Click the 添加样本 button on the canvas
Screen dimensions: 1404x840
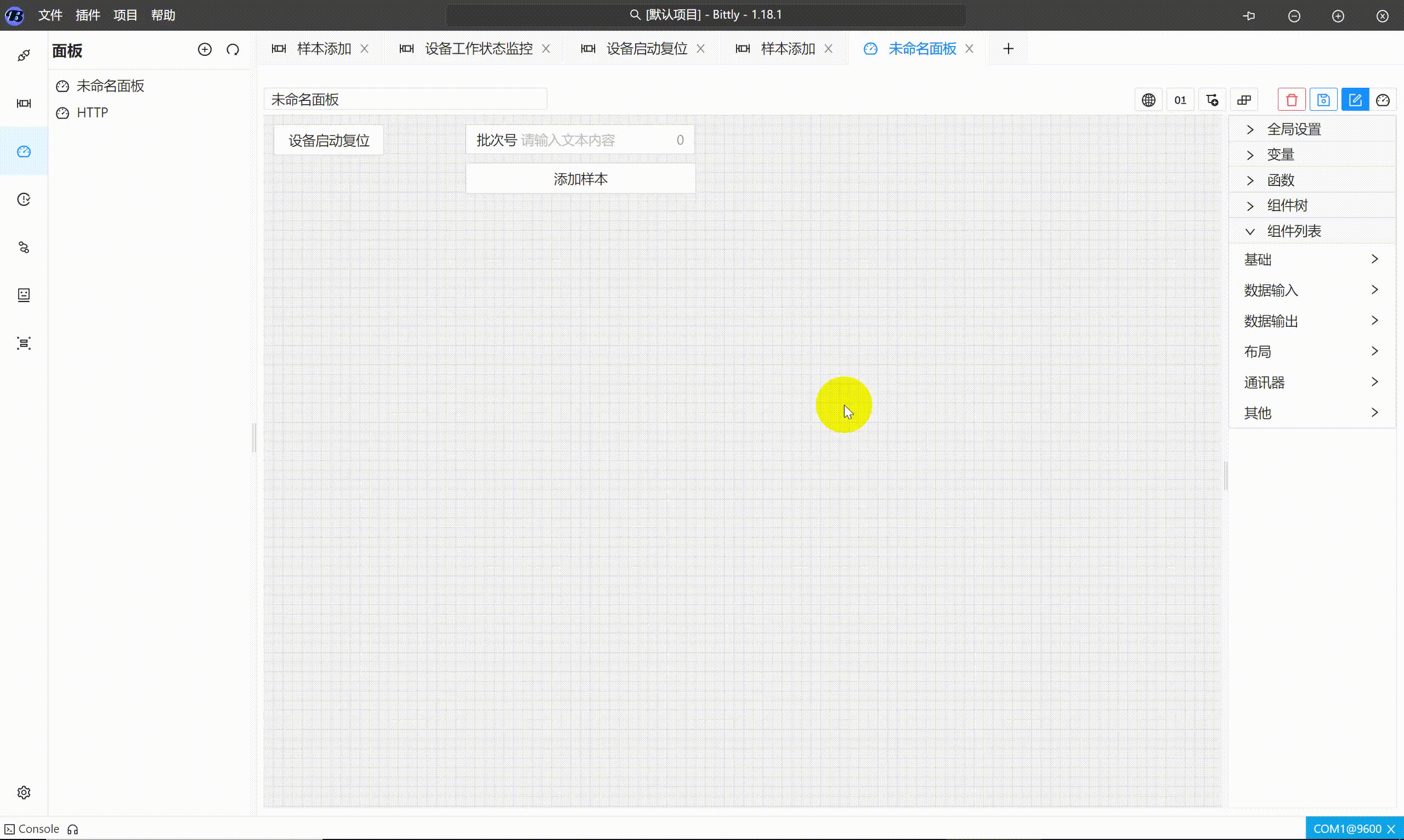point(580,178)
